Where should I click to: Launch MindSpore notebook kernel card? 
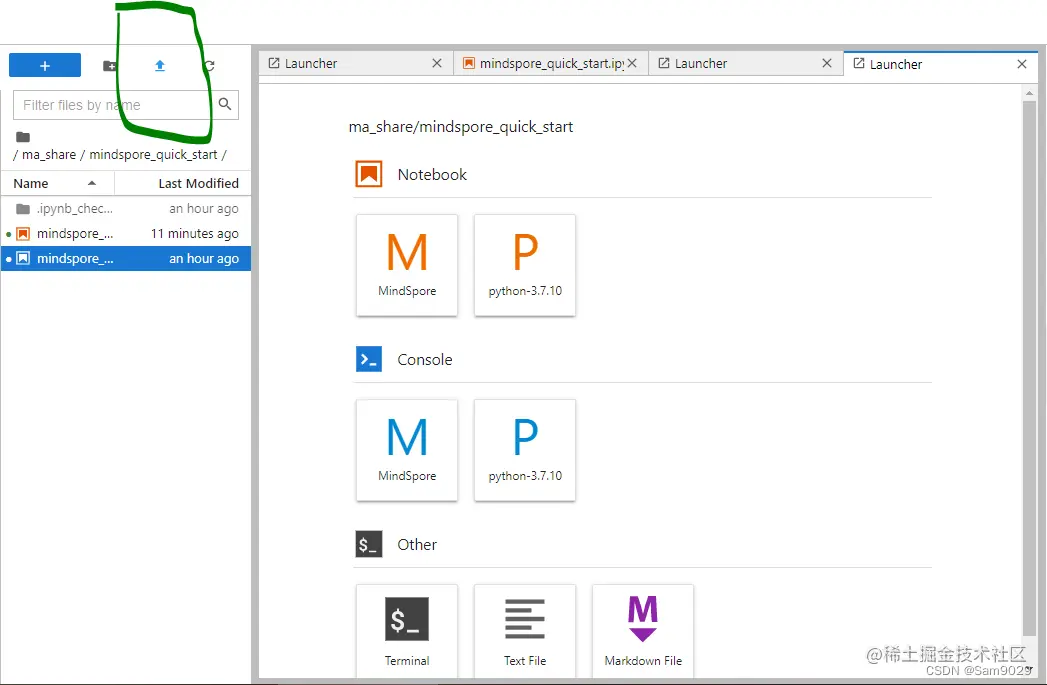(x=407, y=265)
